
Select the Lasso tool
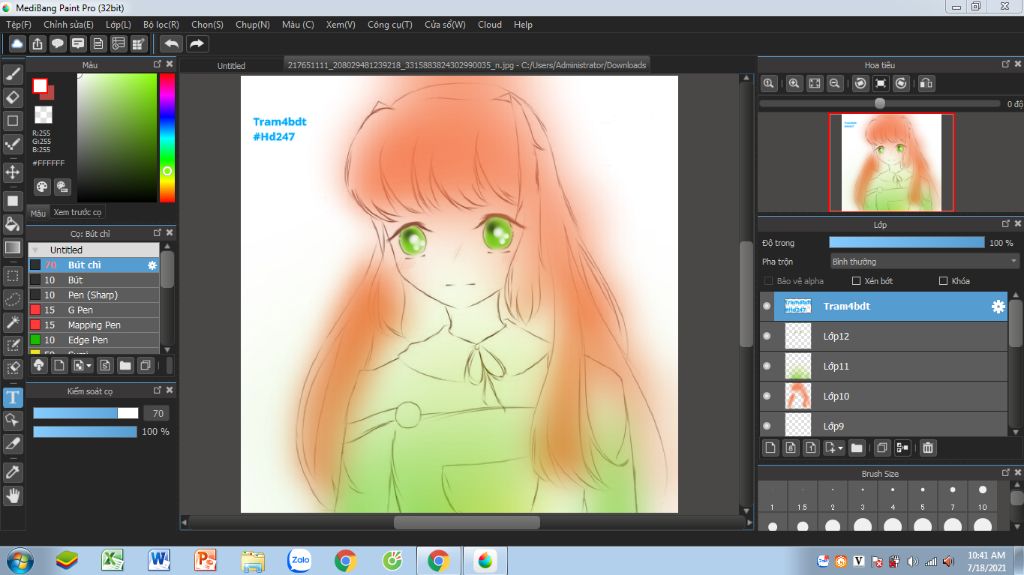[x=12, y=299]
